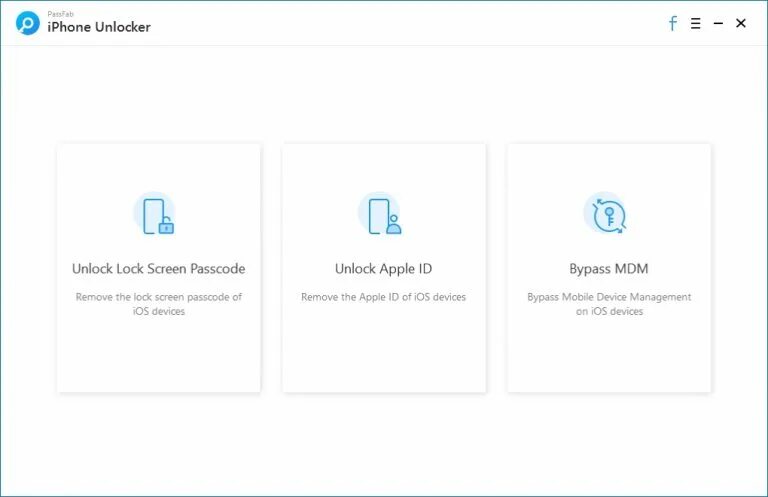The image size is (768, 497).
Task: Click "Remove the Apple ID of iOS devices"
Action: (x=384, y=297)
